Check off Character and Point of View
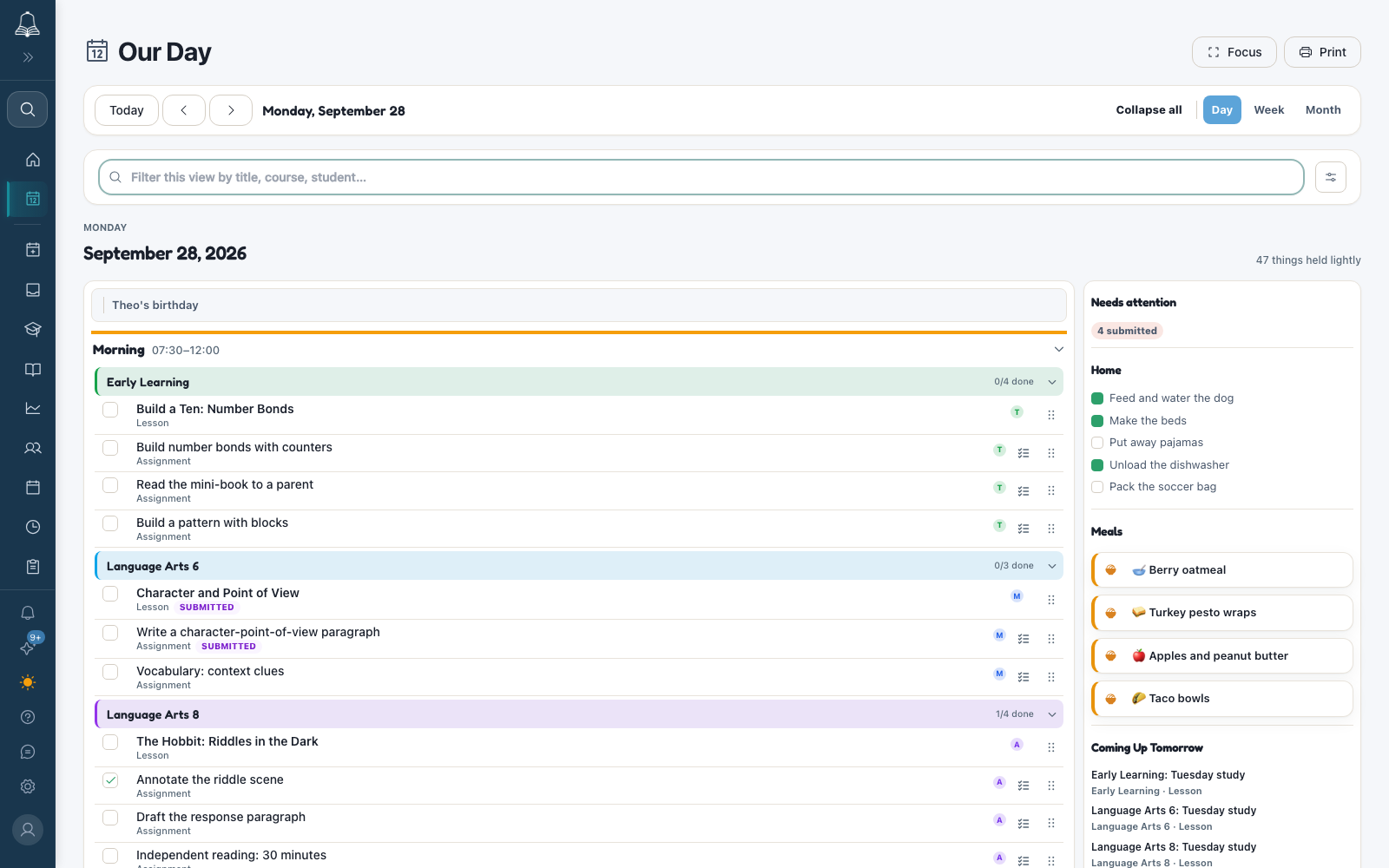 110,594
